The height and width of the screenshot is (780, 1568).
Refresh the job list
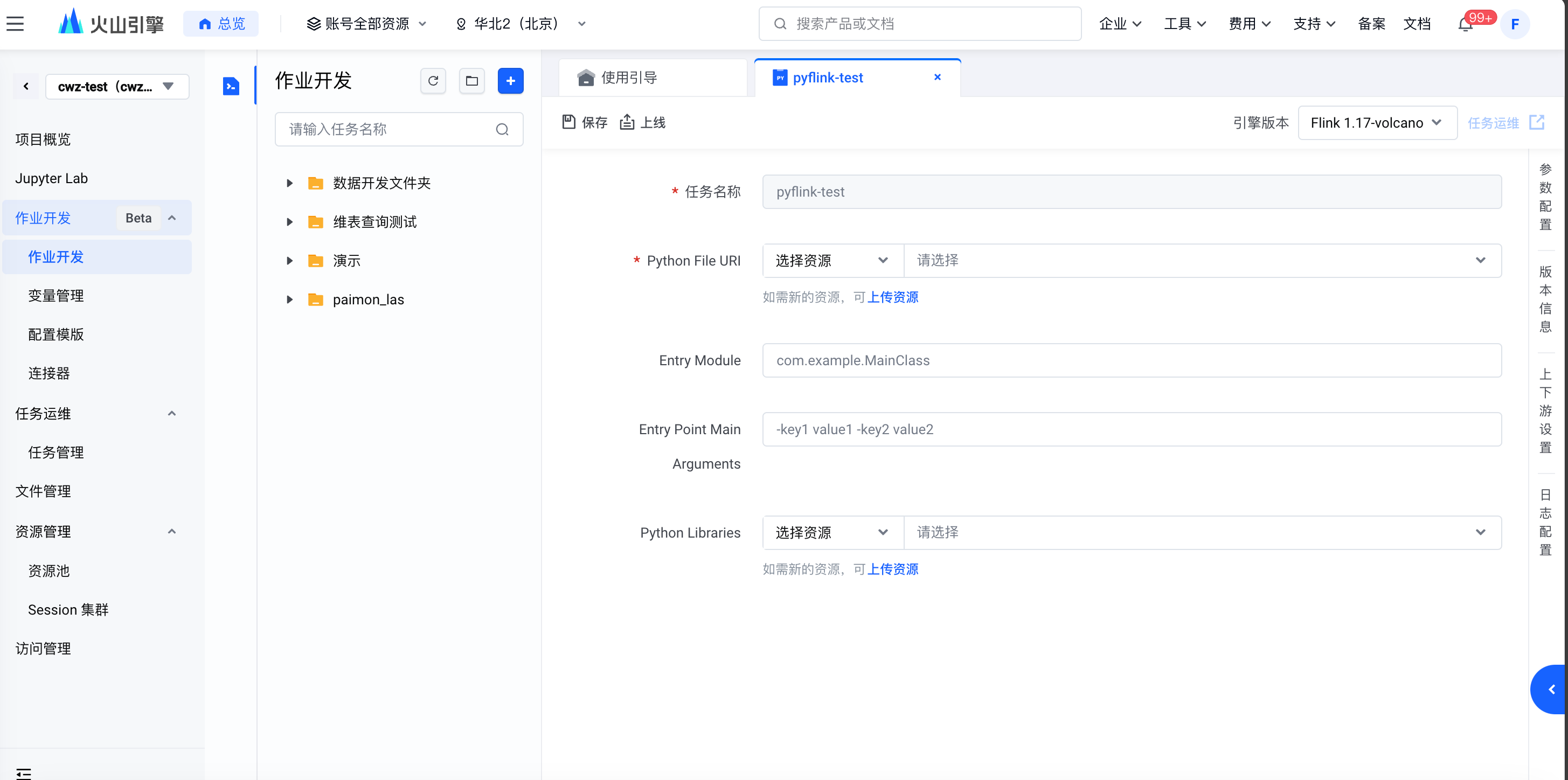(433, 81)
